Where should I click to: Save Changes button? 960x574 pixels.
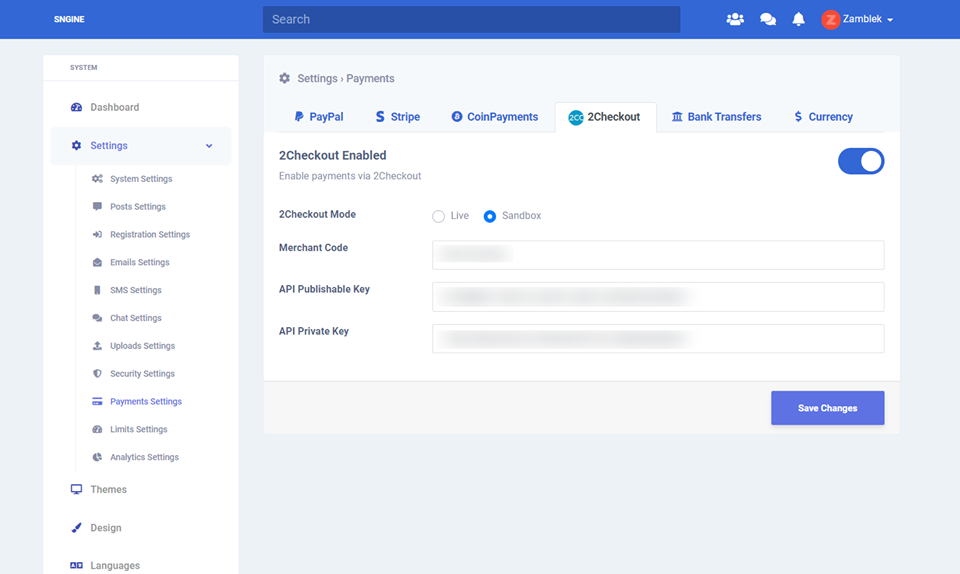[x=828, y=408]
